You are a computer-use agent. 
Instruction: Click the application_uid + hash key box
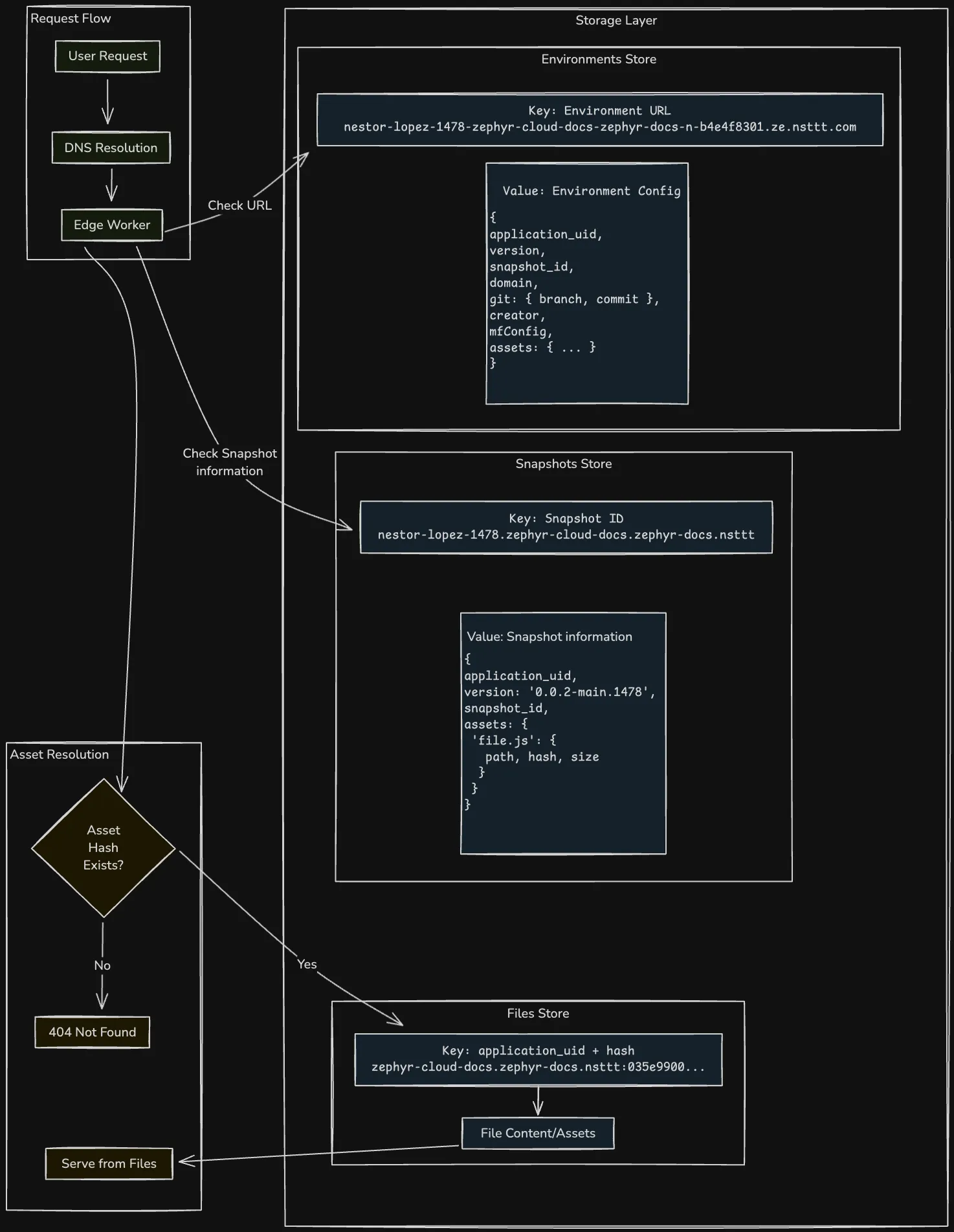pos(538,1059)
